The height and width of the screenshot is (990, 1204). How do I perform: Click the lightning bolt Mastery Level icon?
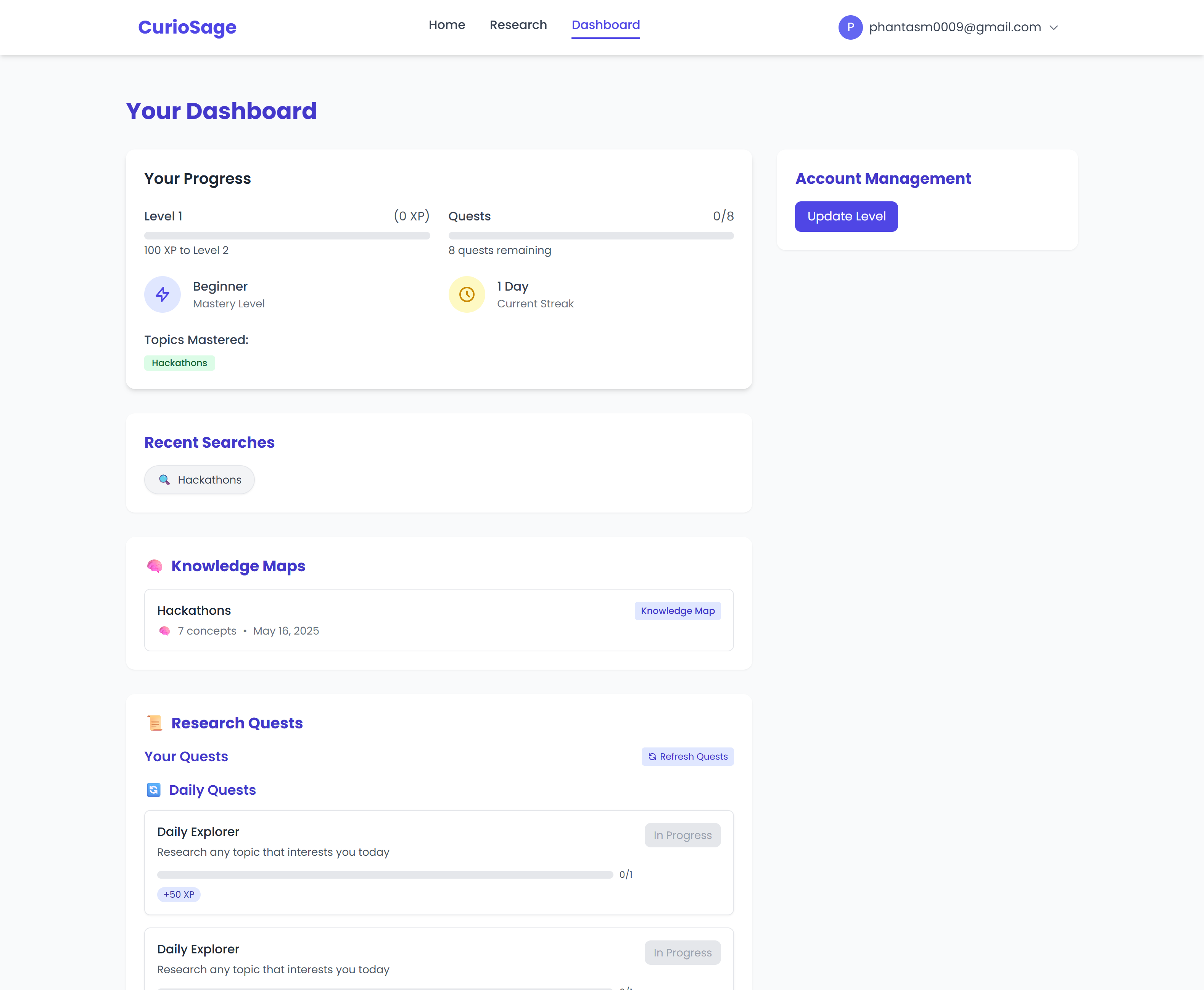click(x=163, y=294)
